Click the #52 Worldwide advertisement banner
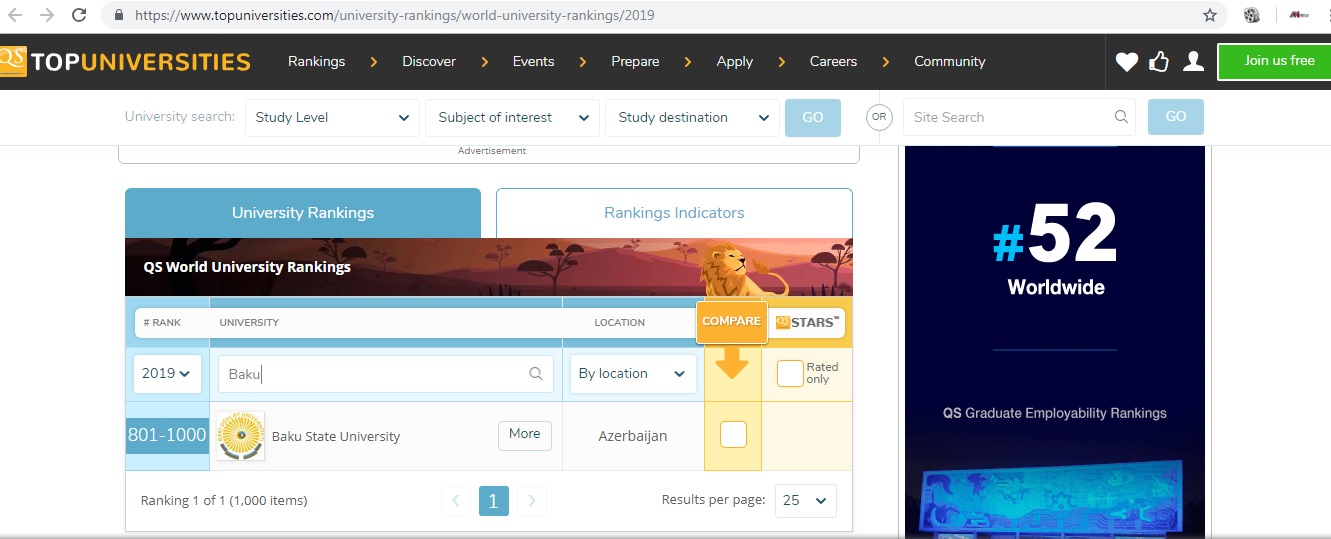Viewport: 1331px width, 539px height. (x=1056, y=342)
